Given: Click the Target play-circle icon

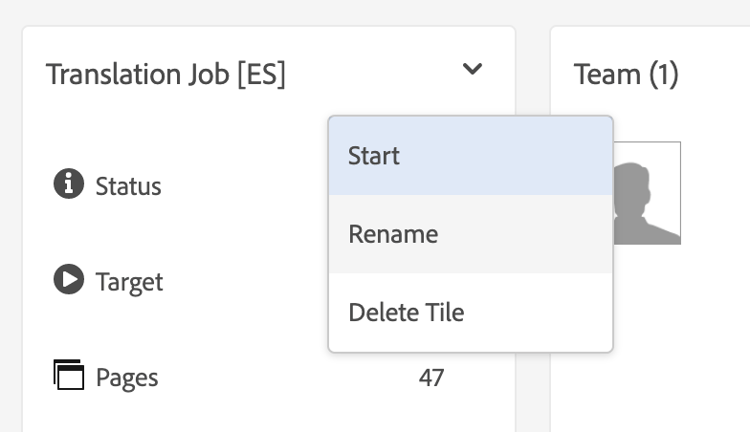Looking at the screenshot, I should pos(67,281).
